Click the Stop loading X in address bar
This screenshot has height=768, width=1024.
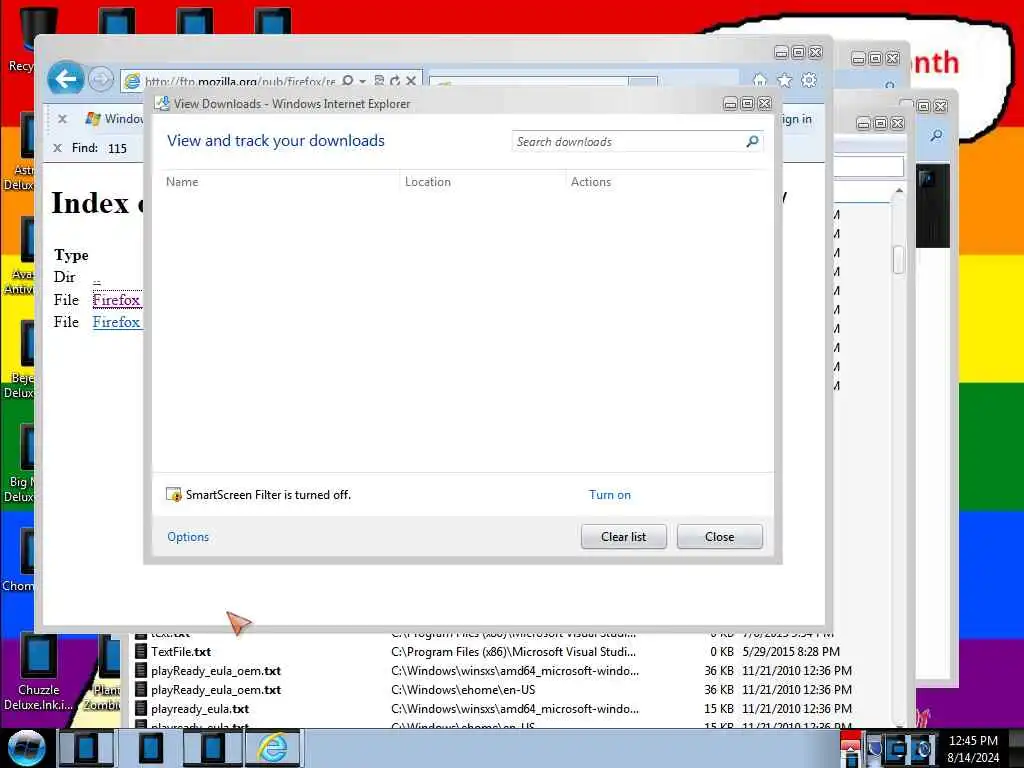pyautogui.click(x=411, y=80)
